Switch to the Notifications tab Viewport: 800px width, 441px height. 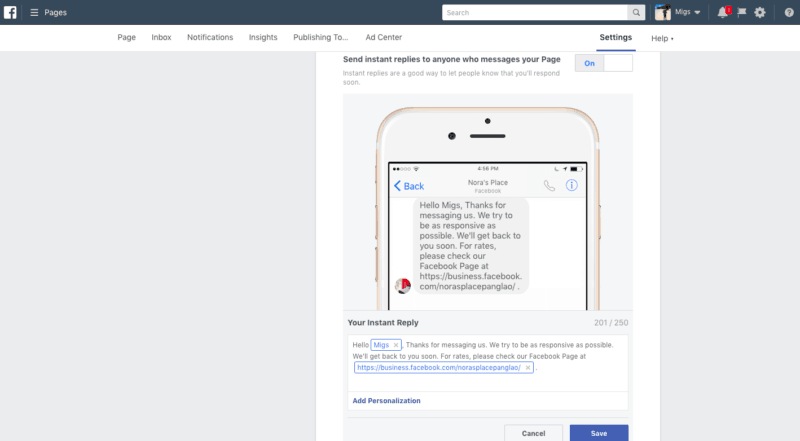210,37
